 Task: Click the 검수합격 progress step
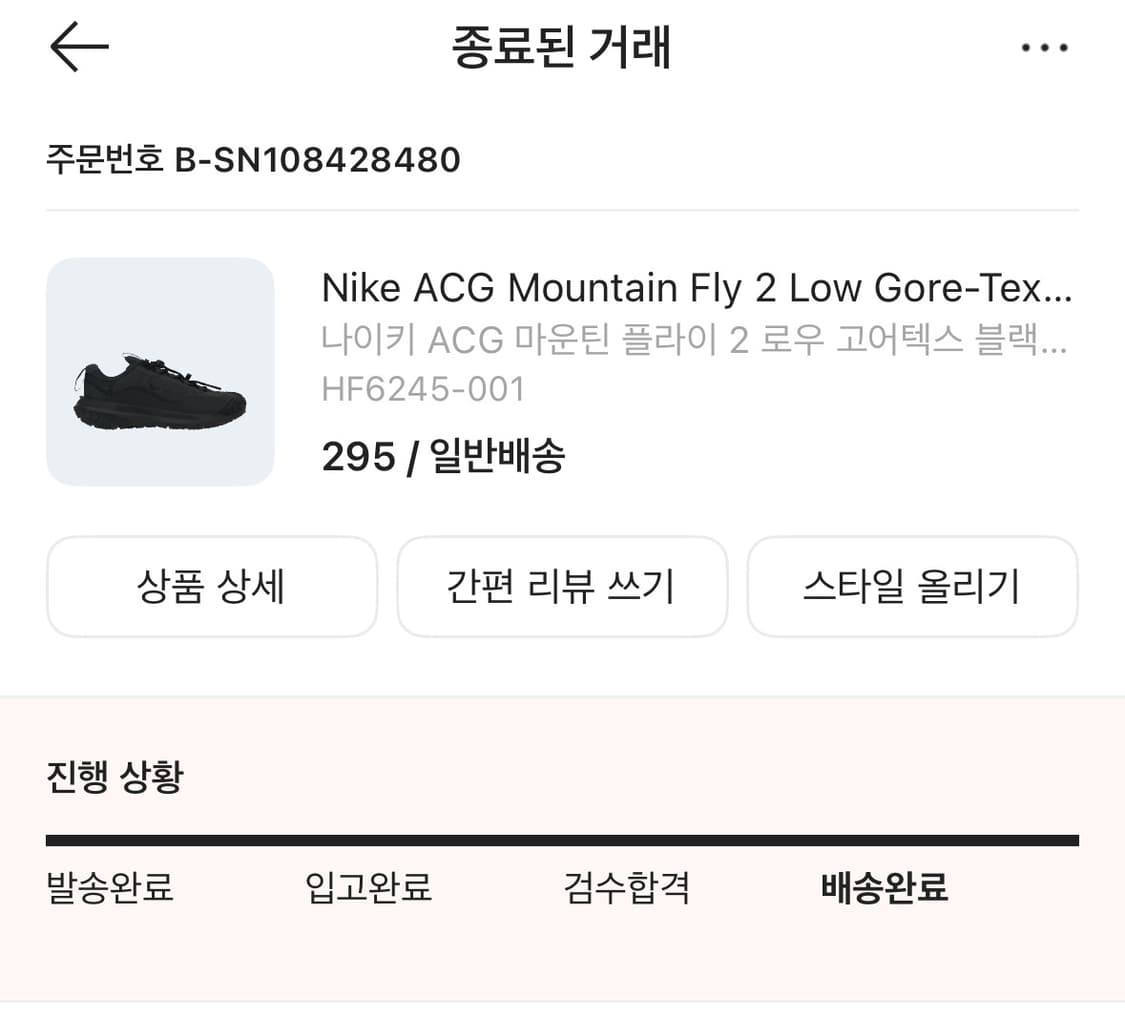click(627, 887)
